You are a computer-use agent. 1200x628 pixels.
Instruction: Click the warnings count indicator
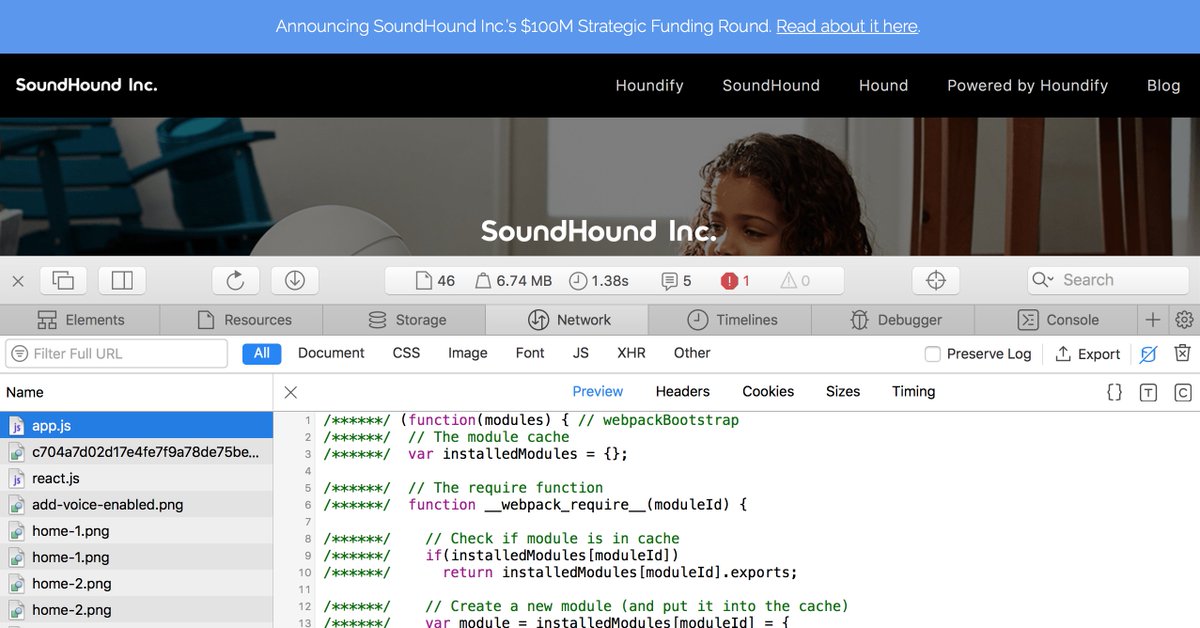tap(795, 281)
